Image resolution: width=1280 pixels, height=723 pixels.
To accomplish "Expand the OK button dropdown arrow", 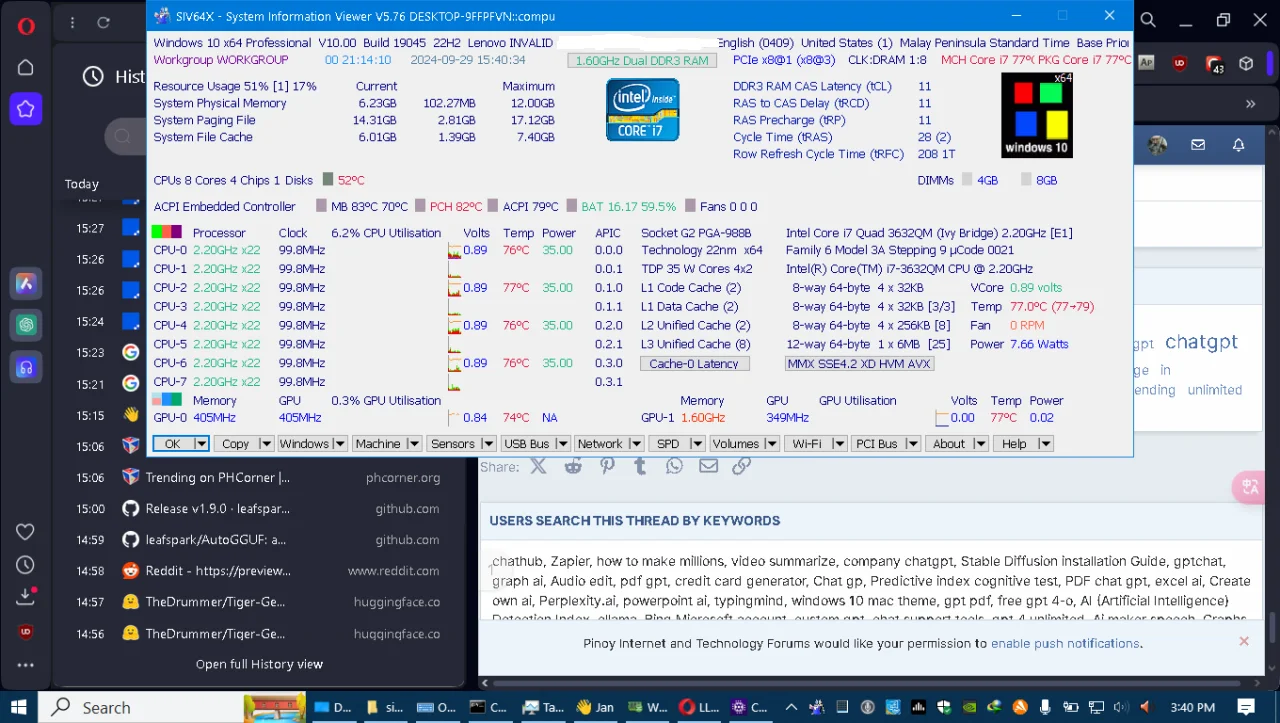I will (x=201, y=444).
